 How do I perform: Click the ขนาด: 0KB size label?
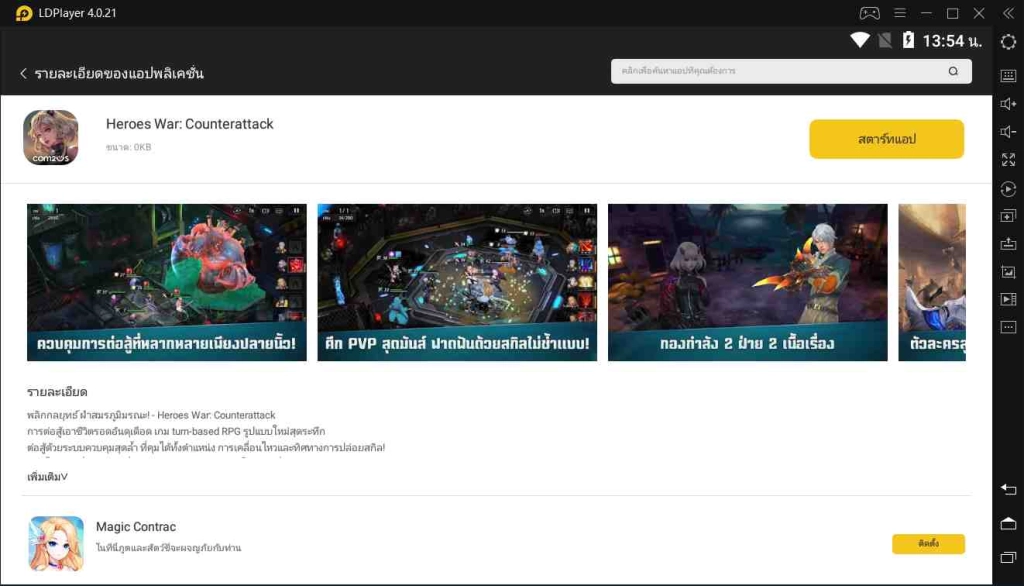[x=129, y=148]
